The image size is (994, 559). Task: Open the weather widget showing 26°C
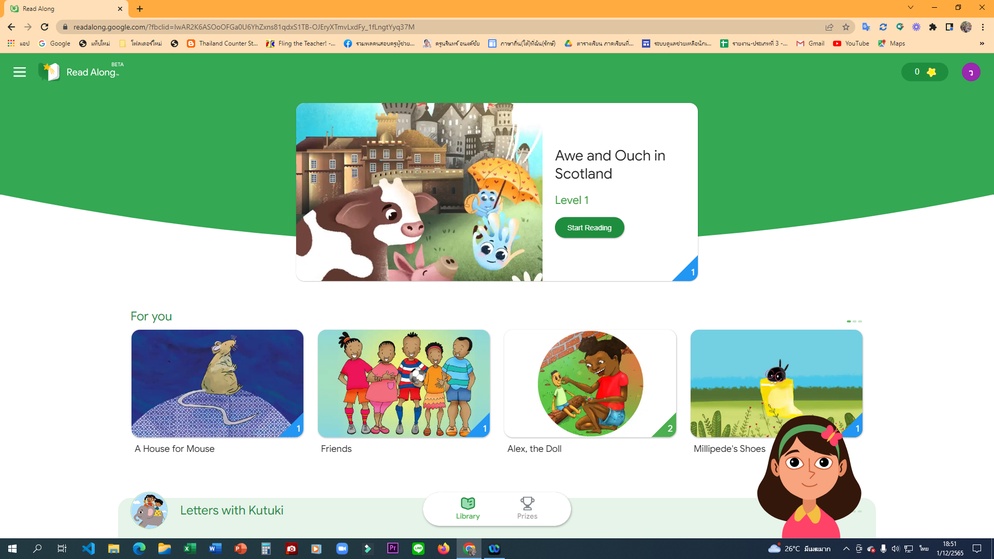(799, 548)
